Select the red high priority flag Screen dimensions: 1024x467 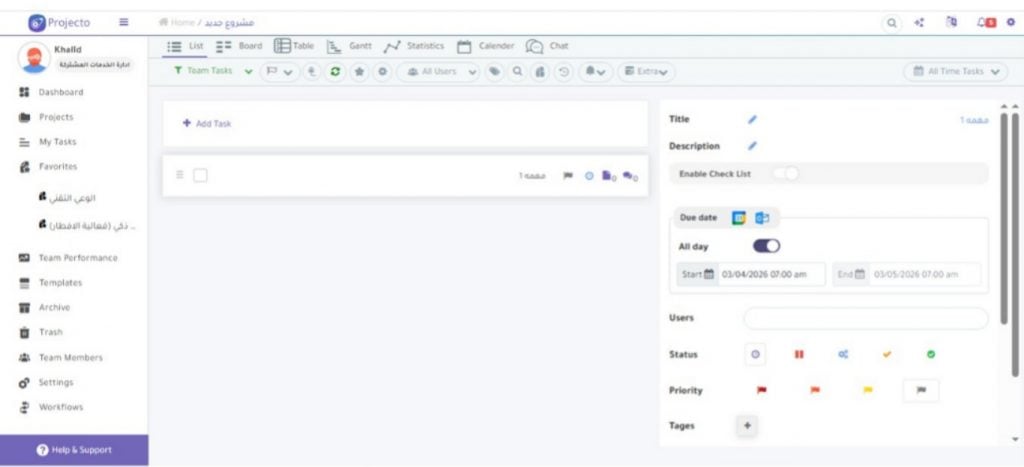[x=762, y=391]
